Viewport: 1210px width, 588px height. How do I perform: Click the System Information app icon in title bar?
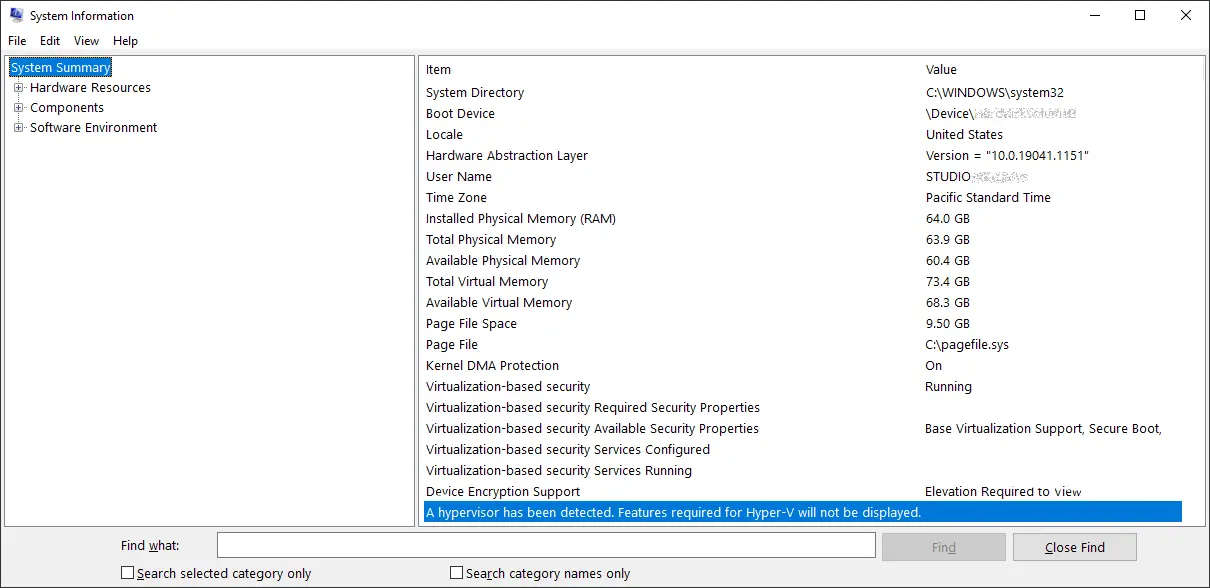16,16
